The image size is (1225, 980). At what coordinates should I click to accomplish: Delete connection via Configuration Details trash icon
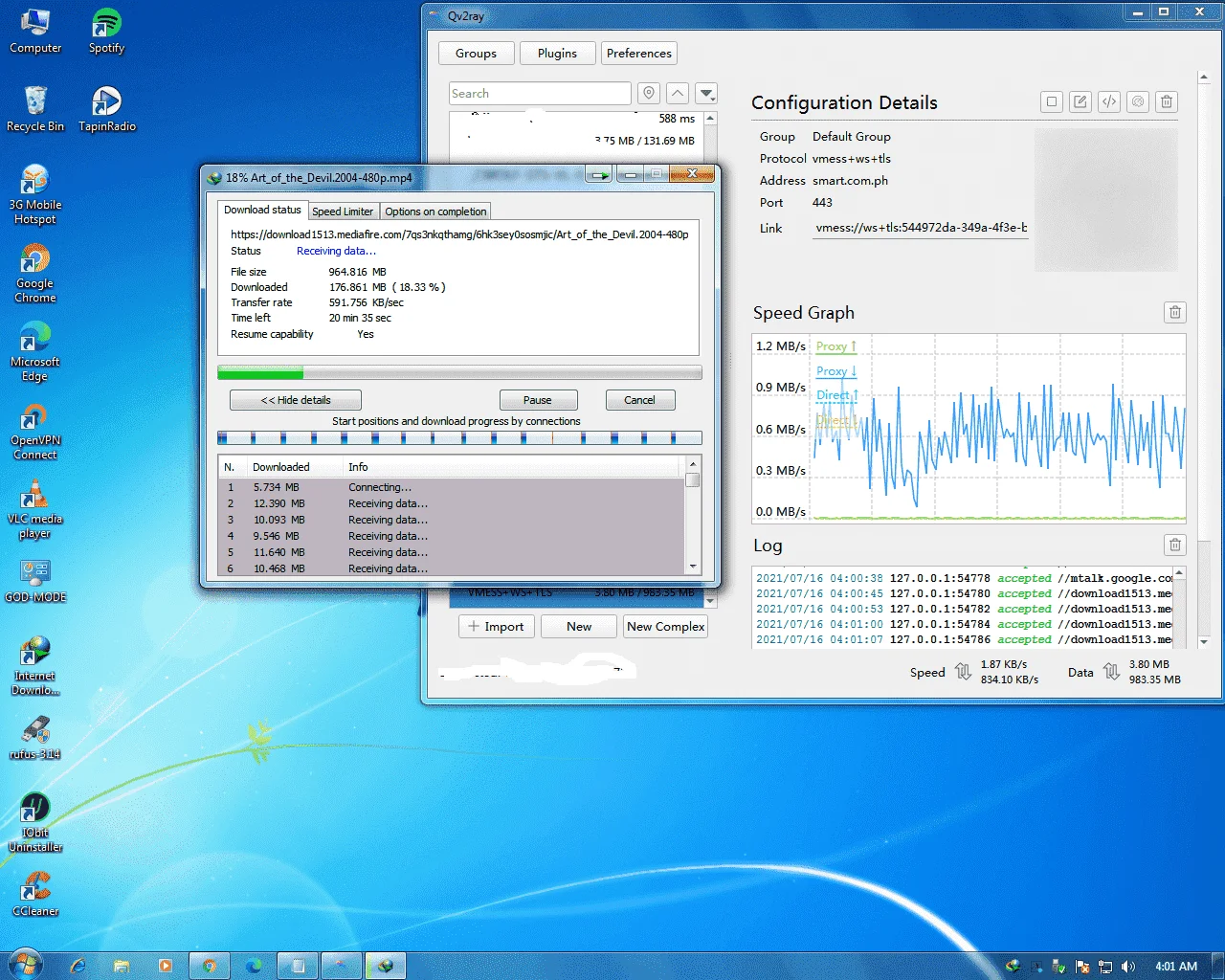tap(1167, 101)
